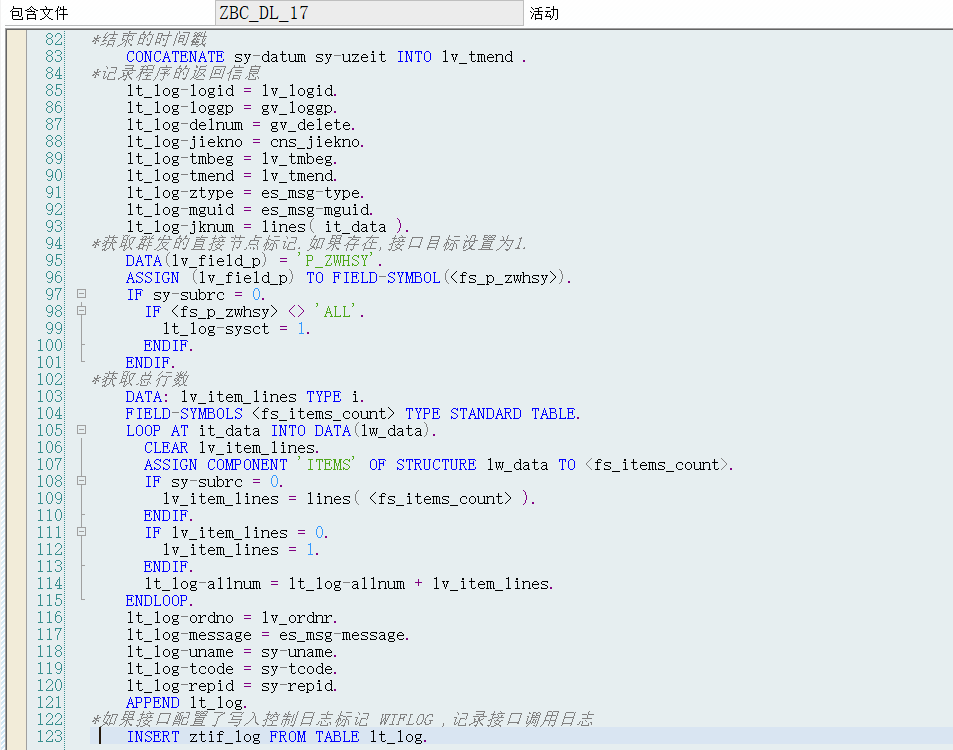Click comment '*记录程序的返回信息' on line 84
This screenshot has height=750, width=953.
pos(176,74)
